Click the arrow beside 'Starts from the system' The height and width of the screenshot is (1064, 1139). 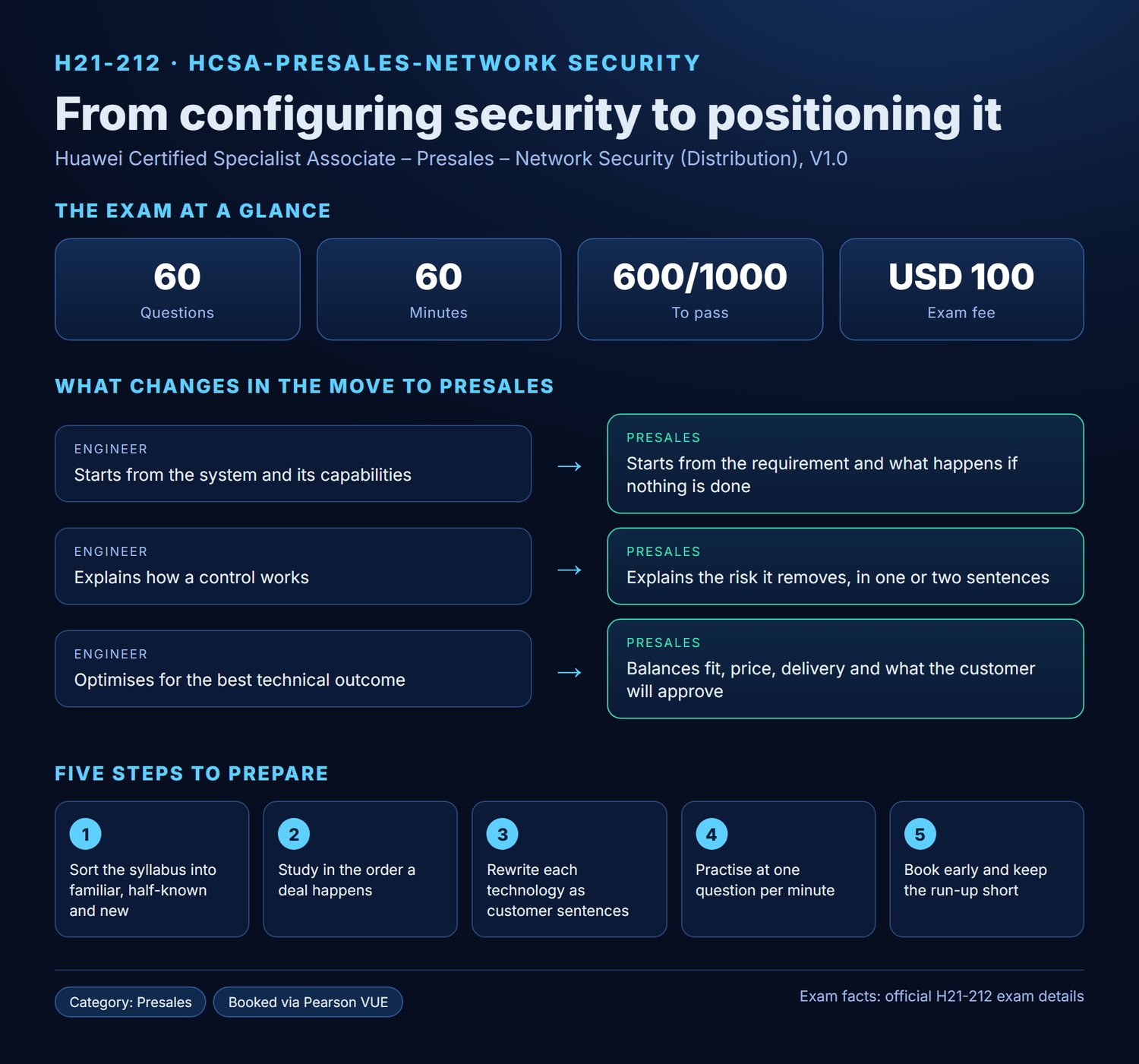pyautogui.click(x=569, y=466)
